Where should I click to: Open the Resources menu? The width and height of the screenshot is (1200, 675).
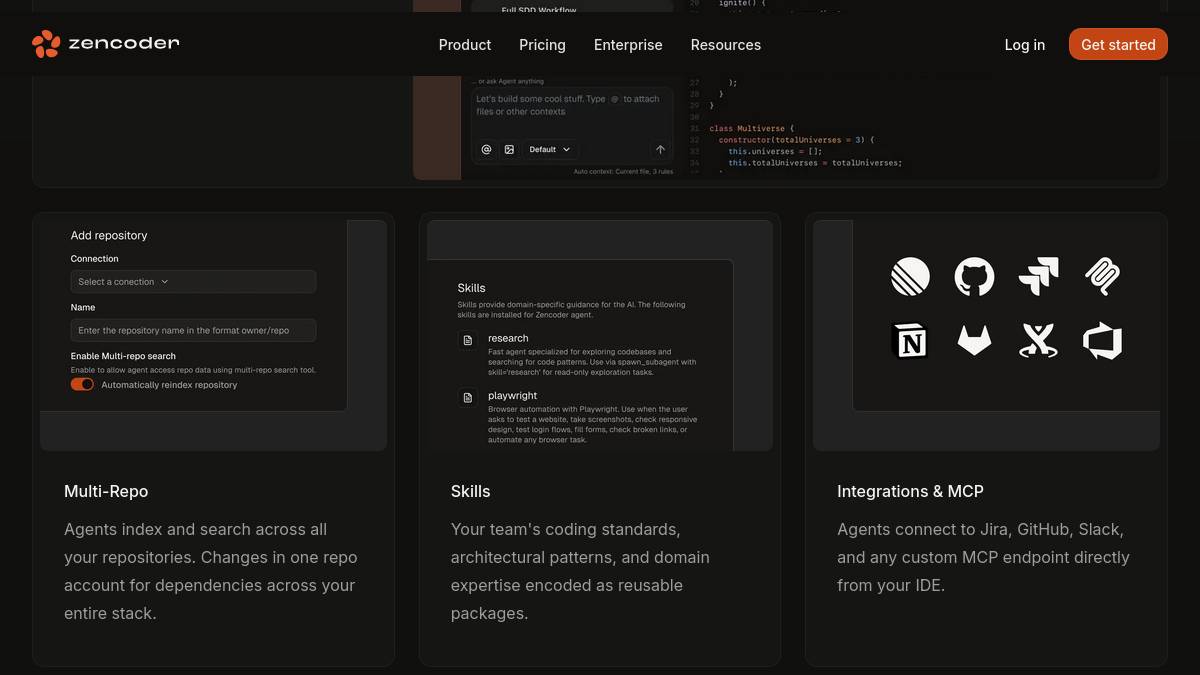pyautogui.click(x=726, y=45)
